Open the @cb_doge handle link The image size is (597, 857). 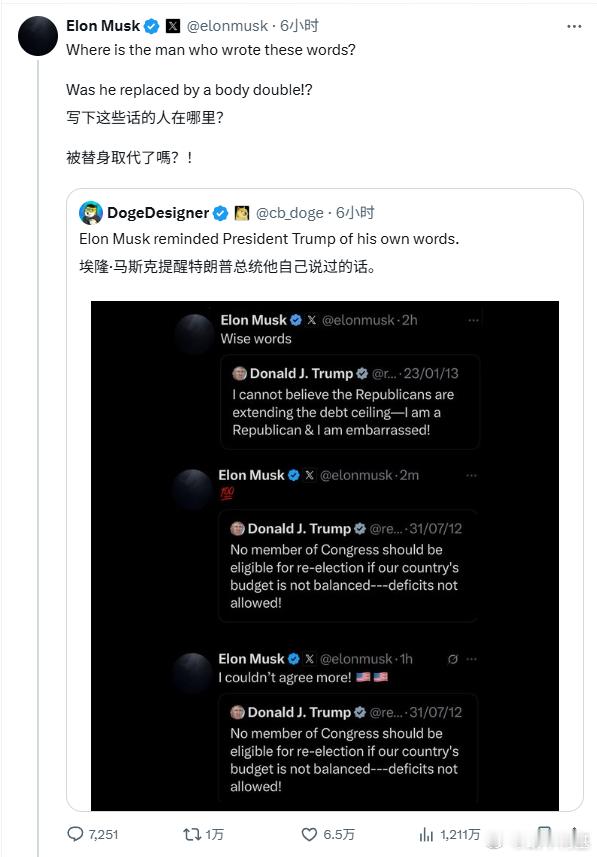[x=290, y=213]
